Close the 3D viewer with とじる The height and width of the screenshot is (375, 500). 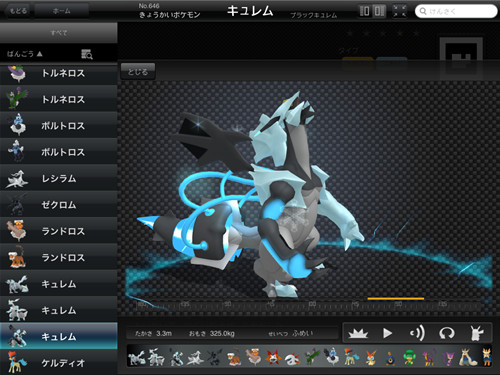[x=138, y=72]
